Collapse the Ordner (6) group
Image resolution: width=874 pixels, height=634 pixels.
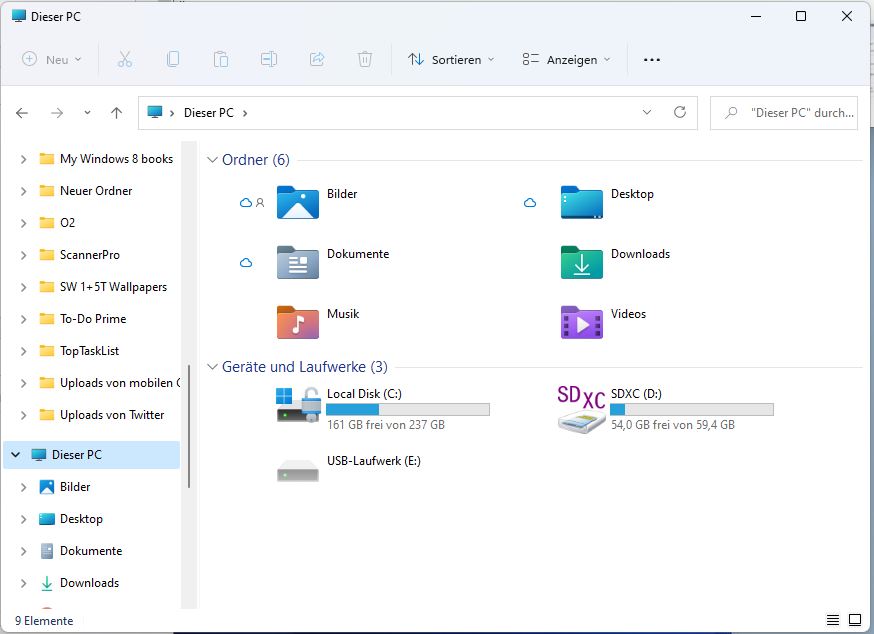pyautogui.click(x=212, y=160)
